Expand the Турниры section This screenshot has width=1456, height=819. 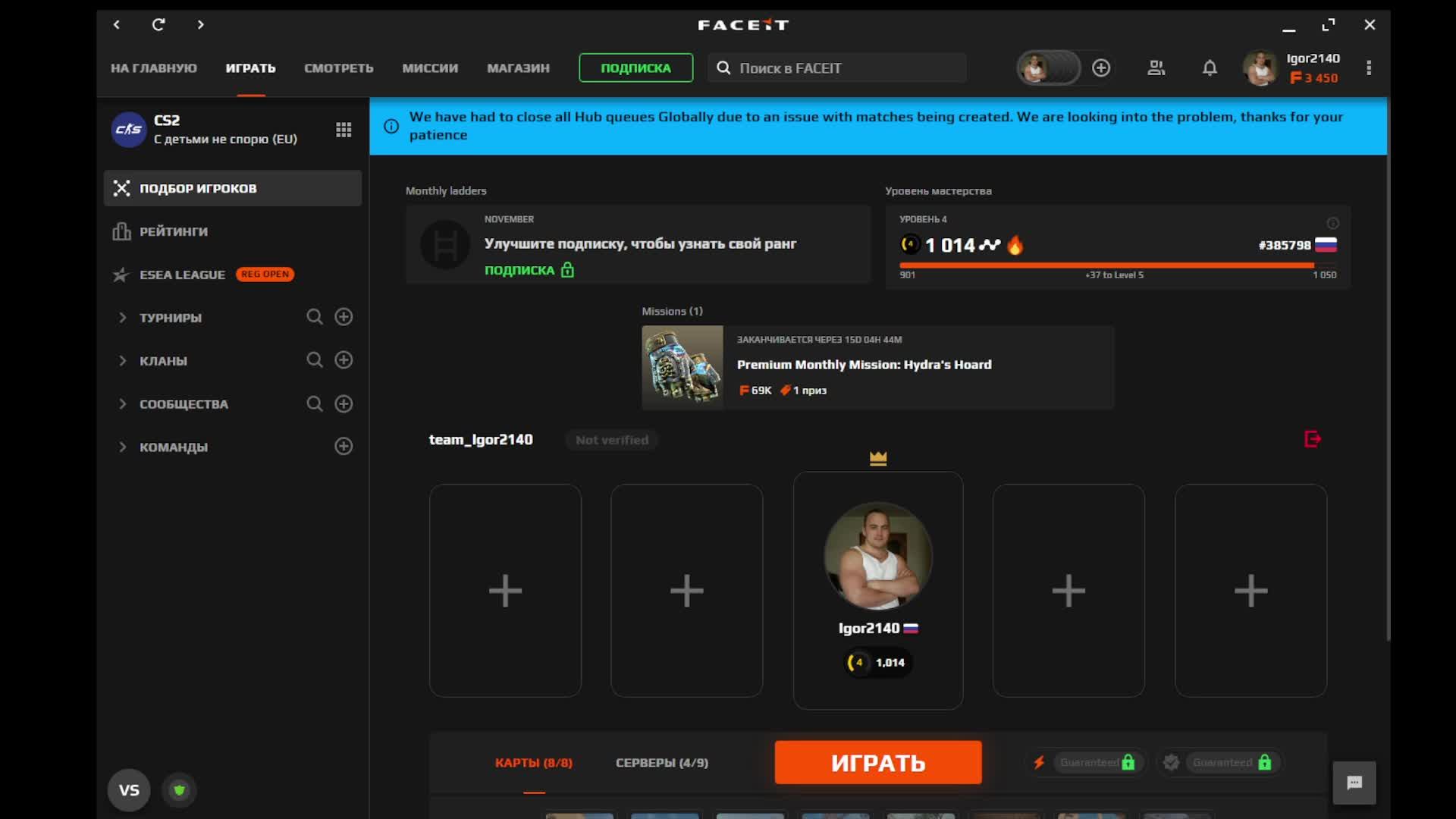[x=123, y=318]
